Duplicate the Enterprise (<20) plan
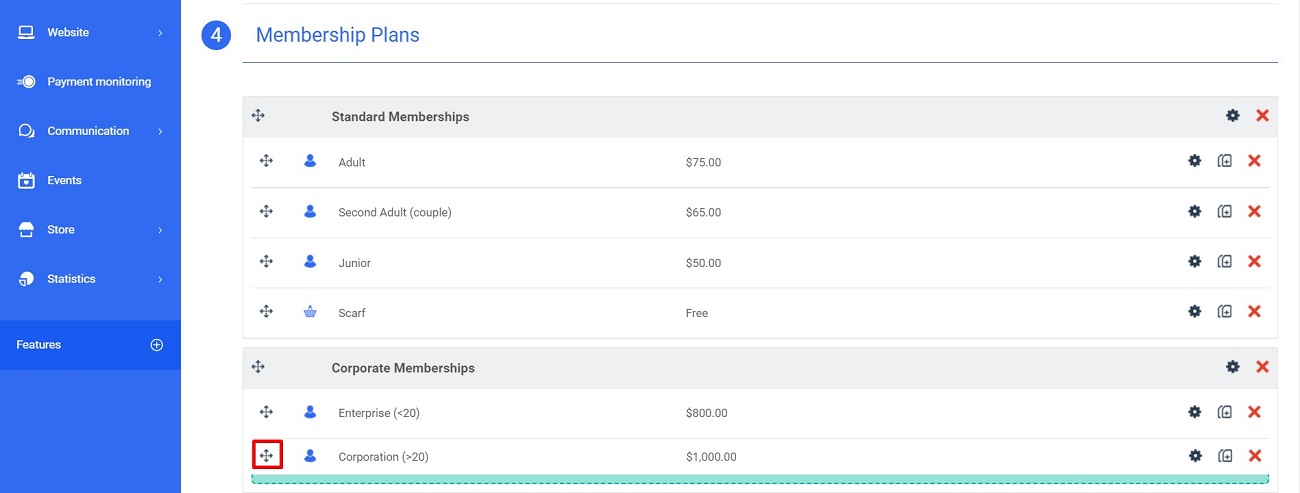1300x493 pixels. (1225, 412)
